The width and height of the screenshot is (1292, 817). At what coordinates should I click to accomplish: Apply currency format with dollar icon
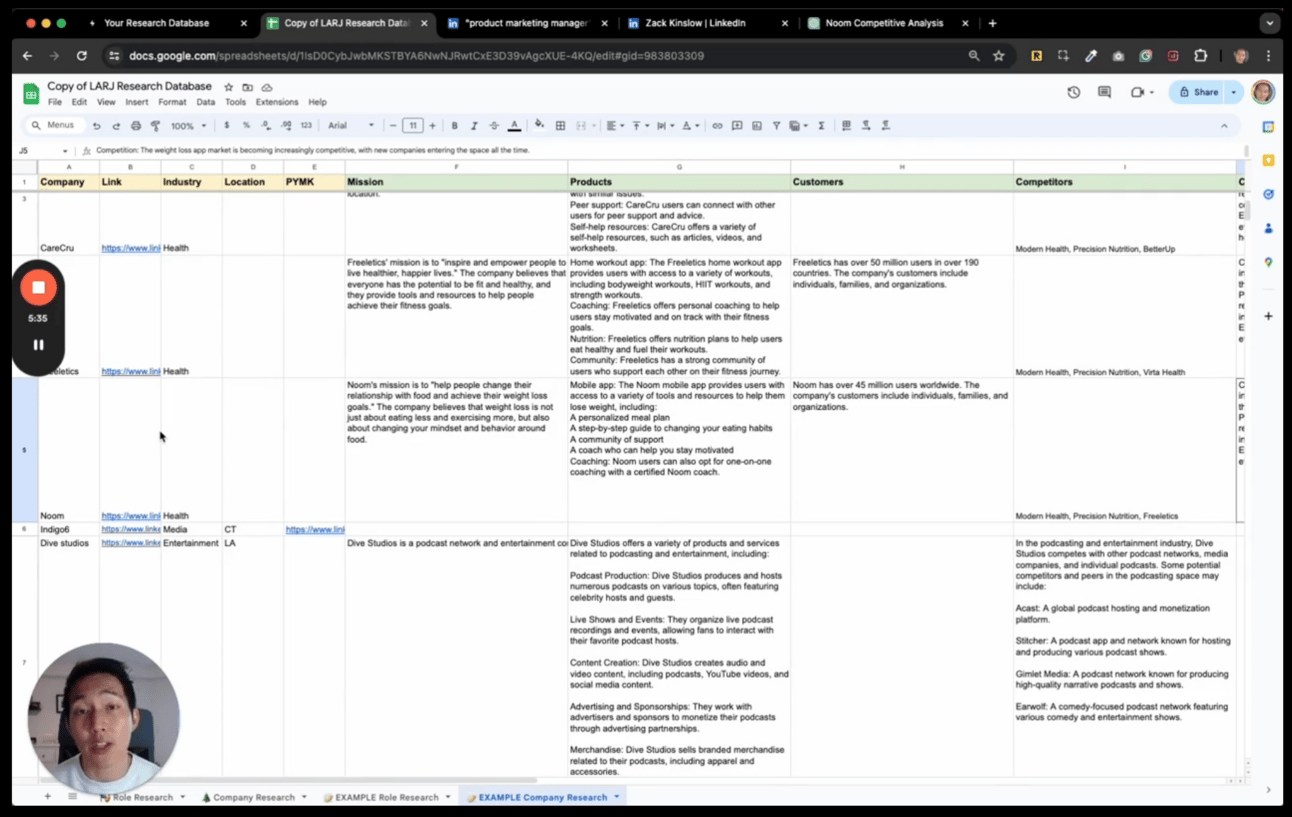227,126
